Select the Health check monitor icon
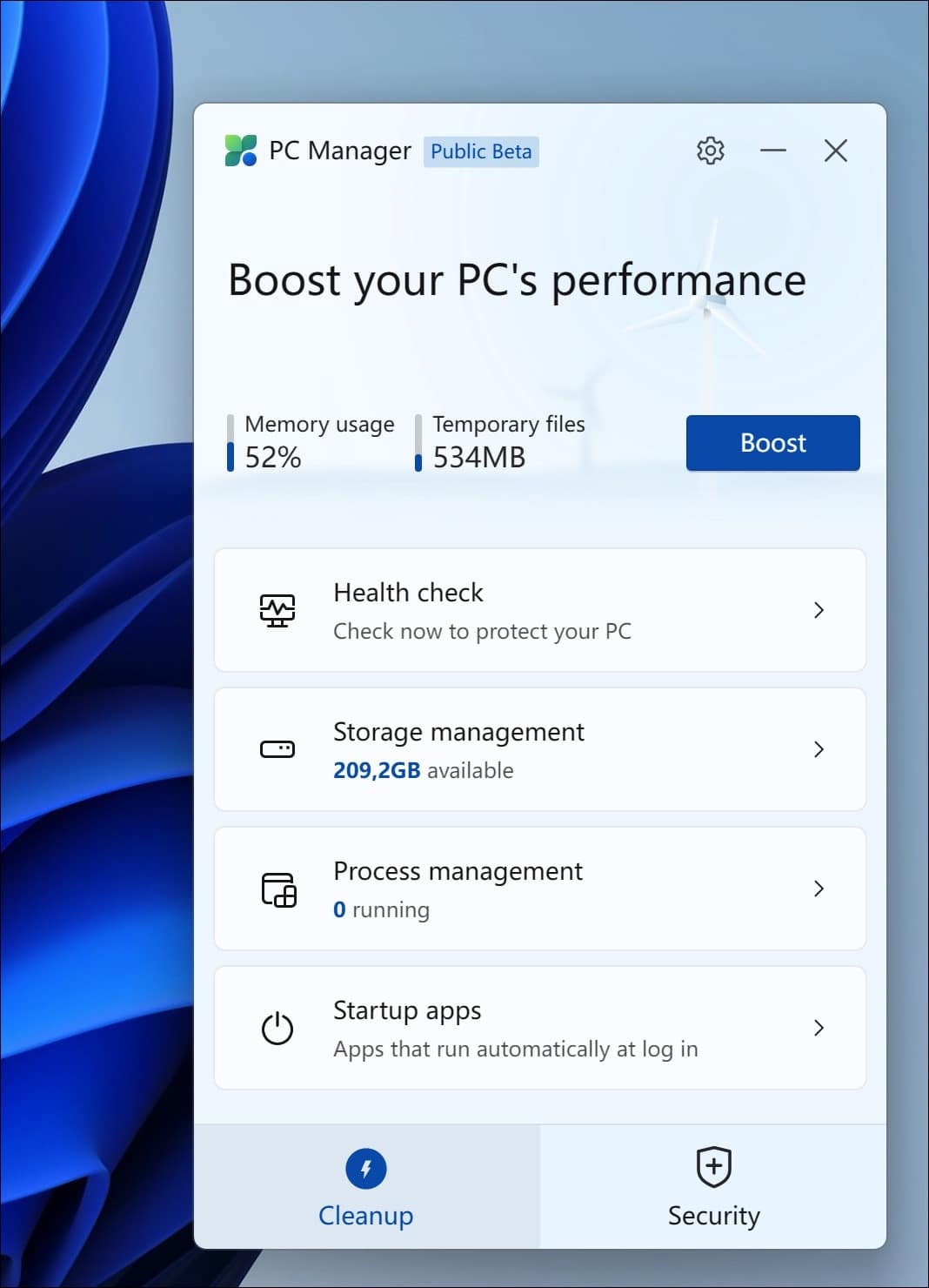This screenshot has width=929, height=1288. pos(277,610)
